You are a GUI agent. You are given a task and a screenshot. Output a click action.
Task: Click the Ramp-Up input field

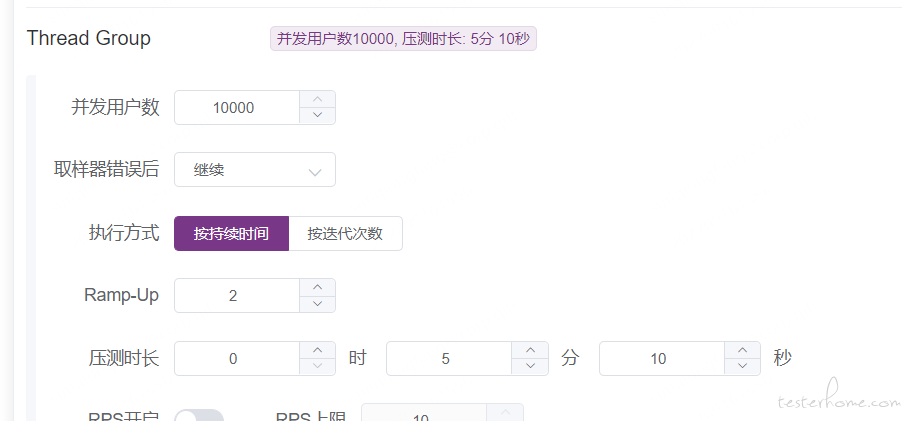(237, 296)
